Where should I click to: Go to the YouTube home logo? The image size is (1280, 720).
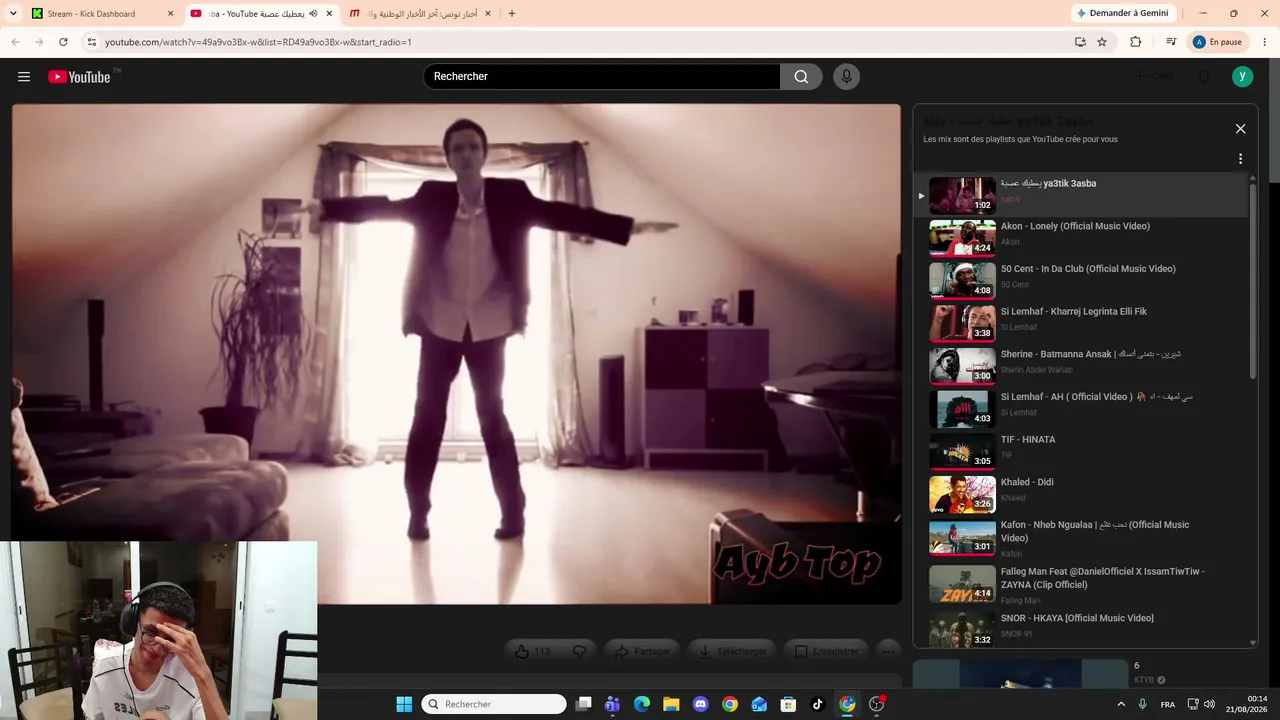[x=79, y=77]
